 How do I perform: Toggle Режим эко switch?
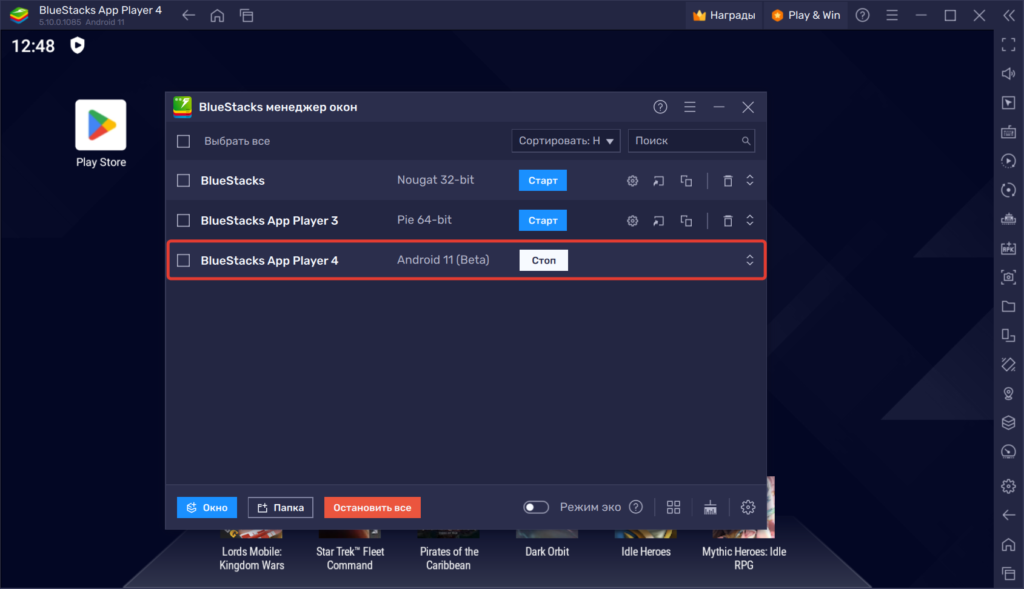[x=536, y=507]
